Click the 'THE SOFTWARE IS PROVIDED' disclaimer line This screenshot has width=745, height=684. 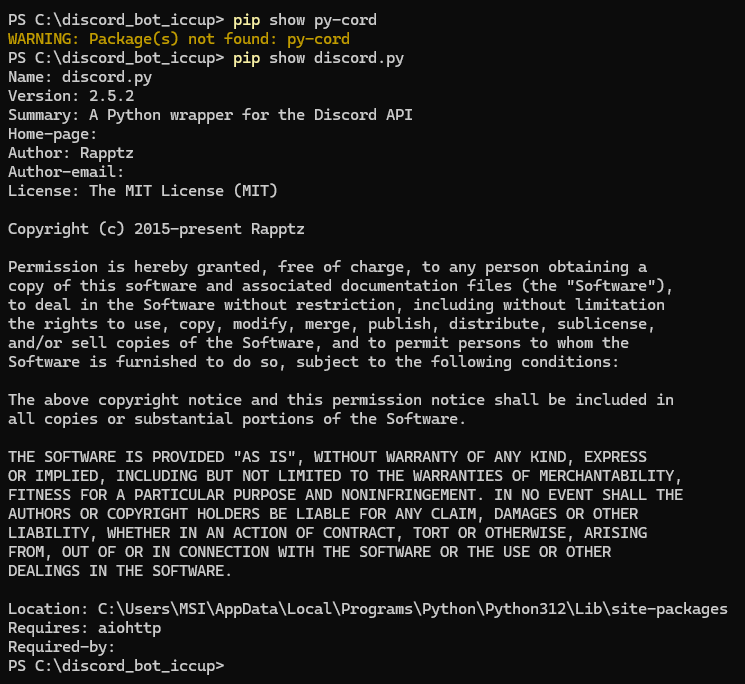click(327, 457)
